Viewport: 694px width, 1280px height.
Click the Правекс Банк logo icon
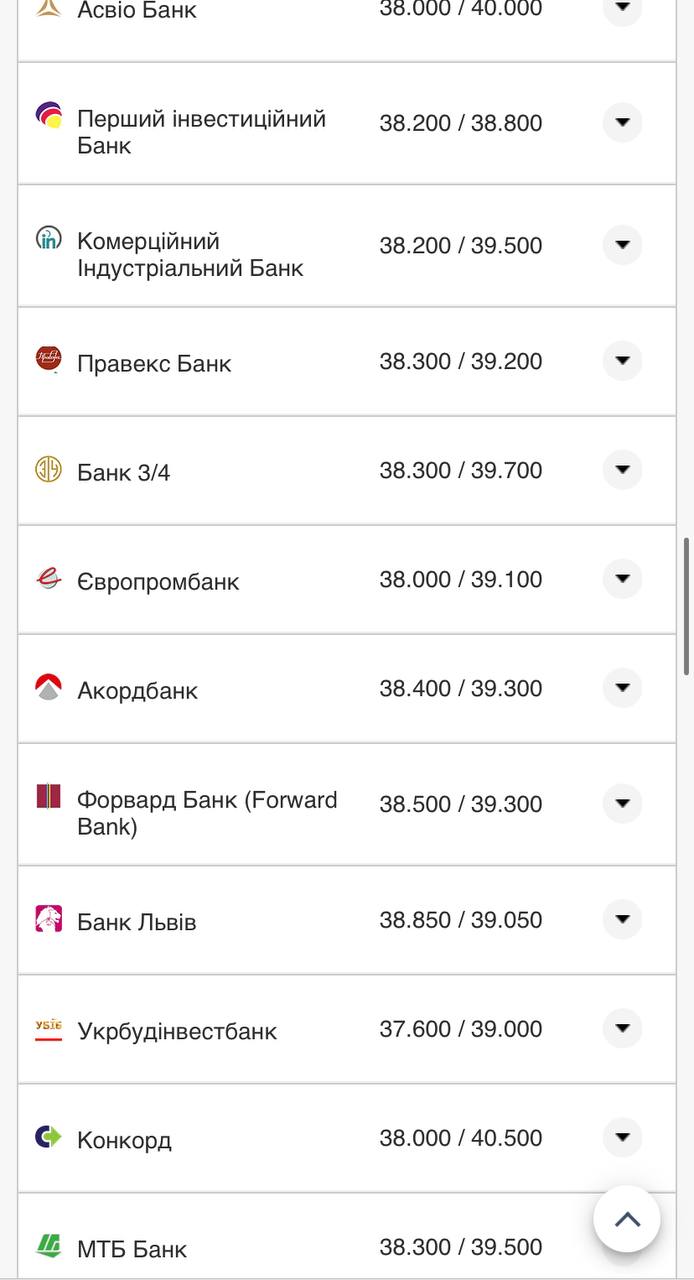coord(48,358)
